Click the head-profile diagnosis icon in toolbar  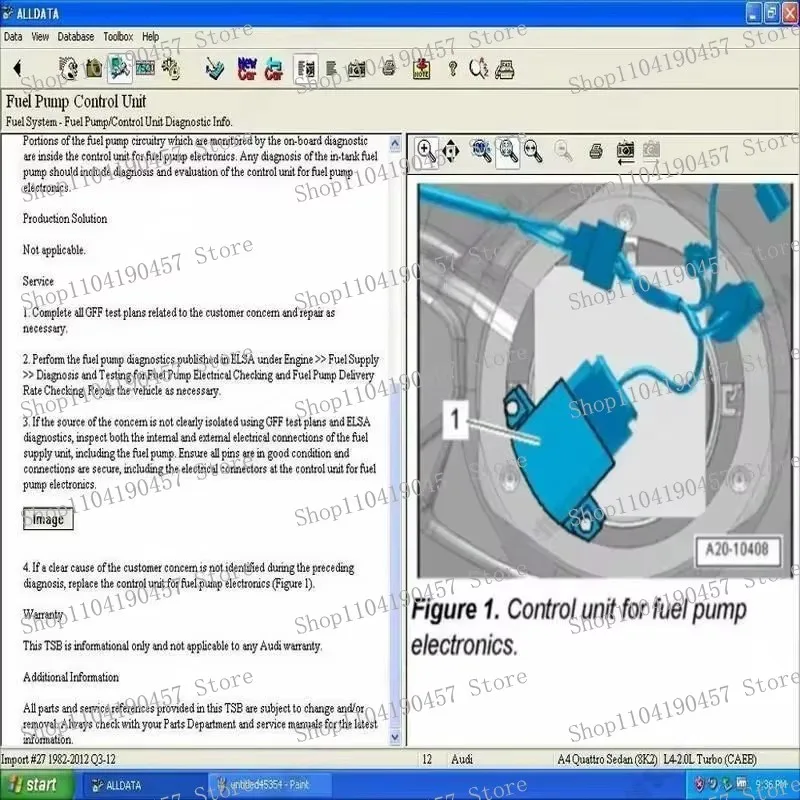(x=68, y=69)
